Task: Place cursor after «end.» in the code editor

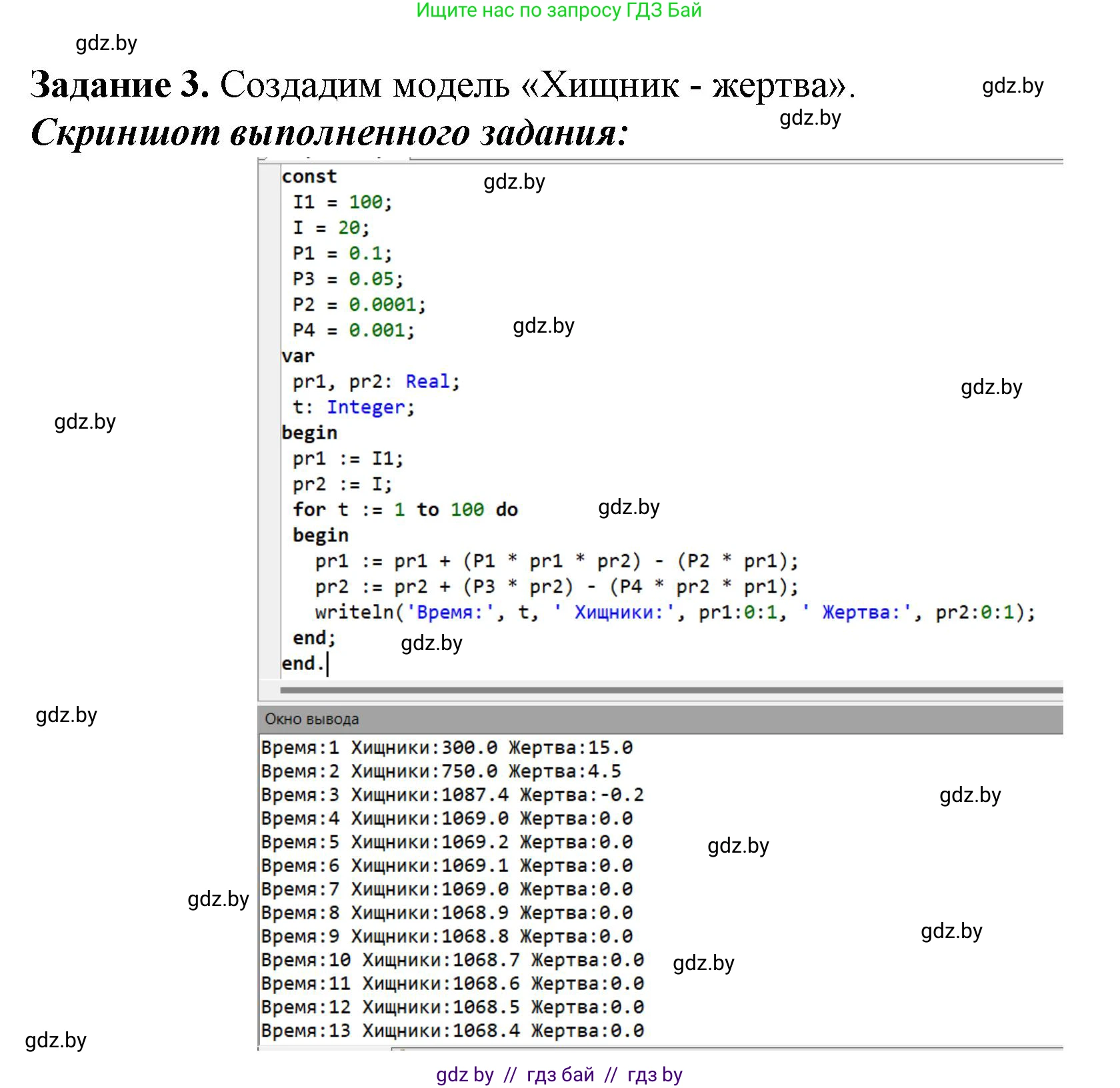Action: pos(328,664)
